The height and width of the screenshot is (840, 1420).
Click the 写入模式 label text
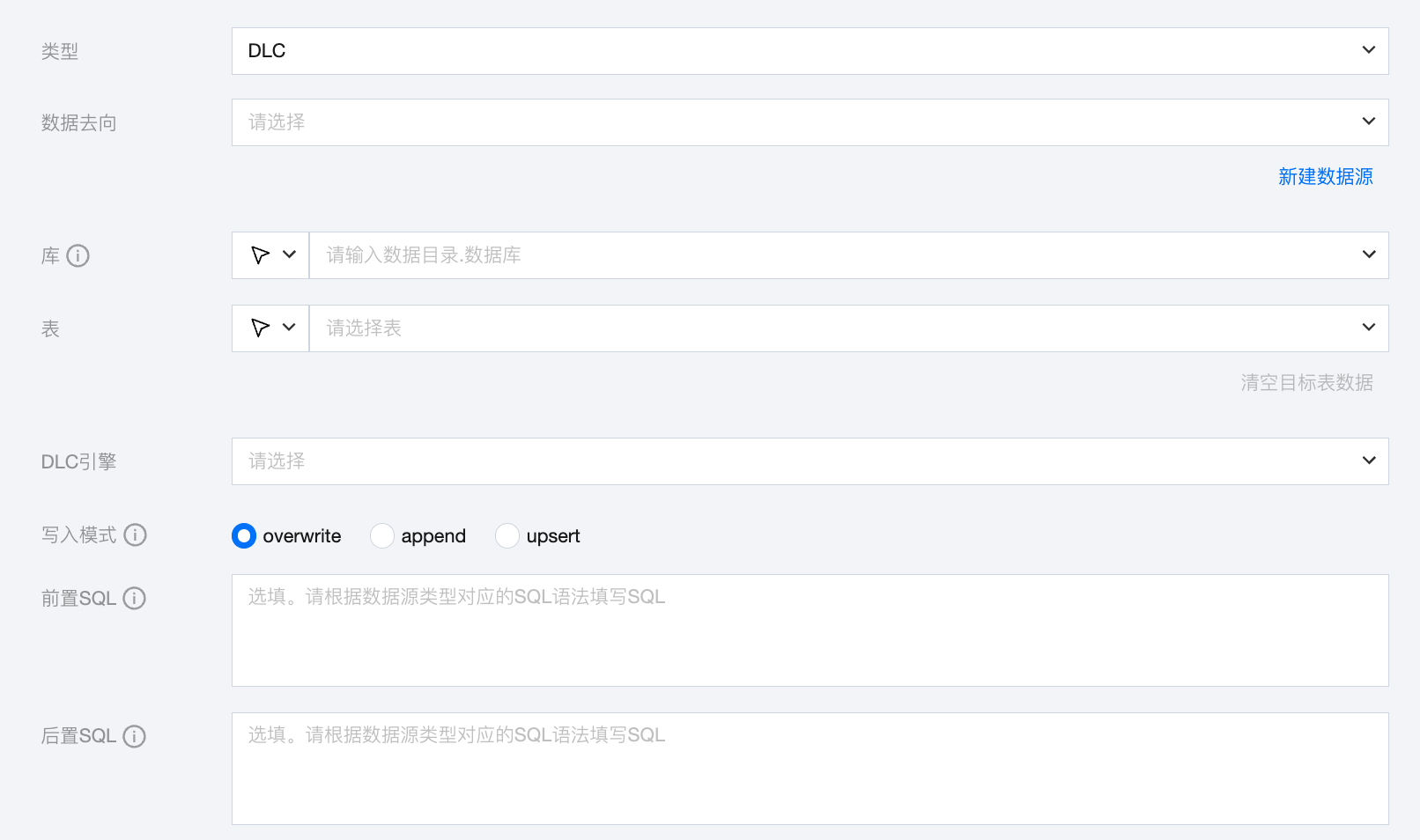pos(79,535)
